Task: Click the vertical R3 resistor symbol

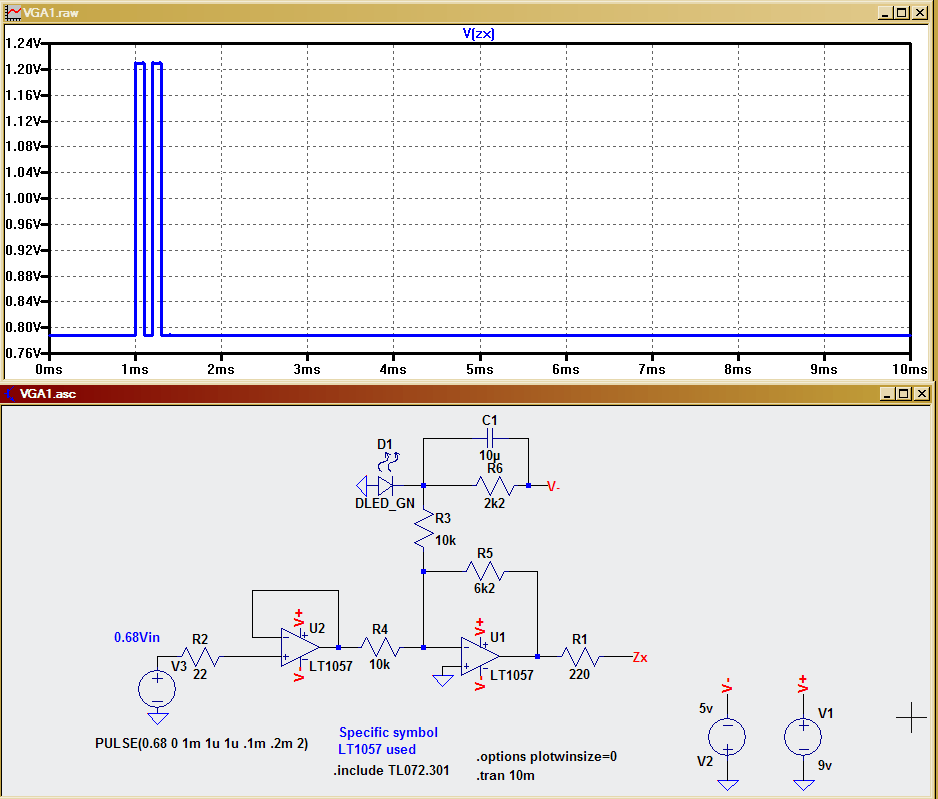Action: [x=424, y=529]
